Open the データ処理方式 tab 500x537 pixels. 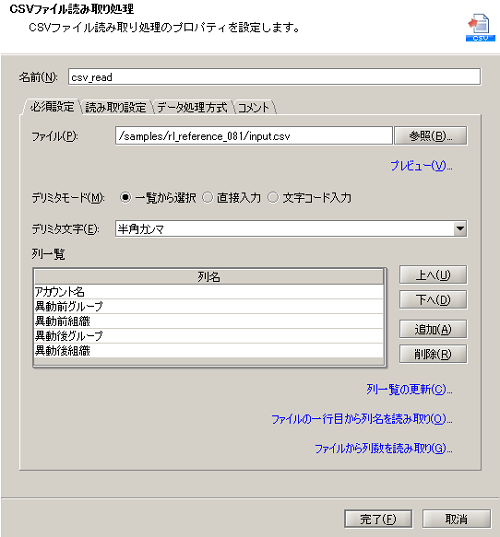(192, 107)
